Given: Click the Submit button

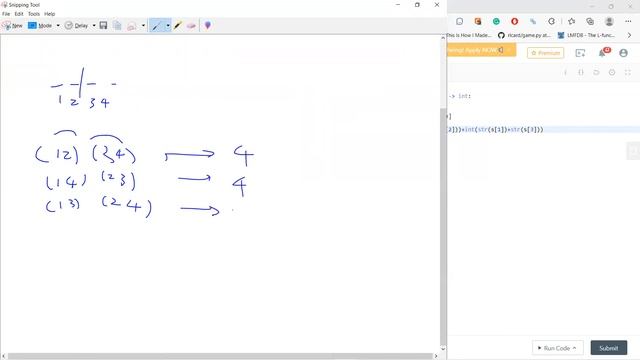Looking at the screenshot, I should tap(609, 348).
